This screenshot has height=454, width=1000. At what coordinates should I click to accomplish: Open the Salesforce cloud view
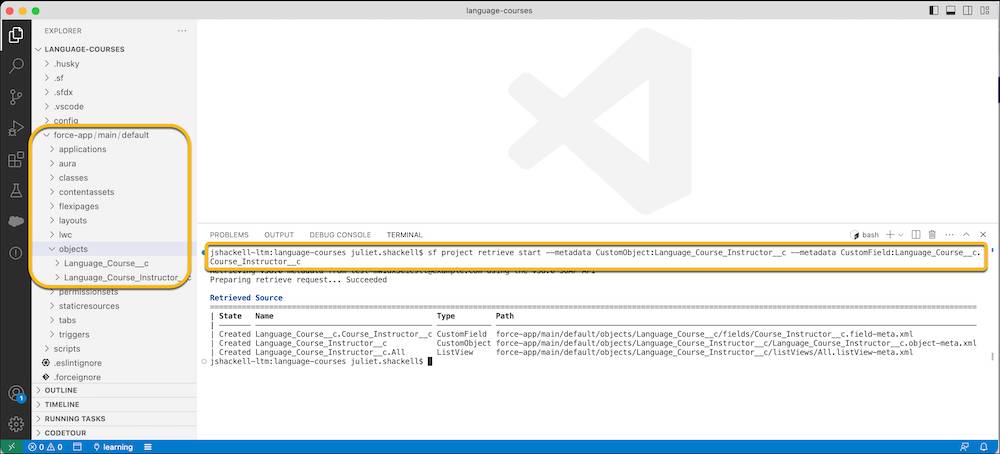16,221
